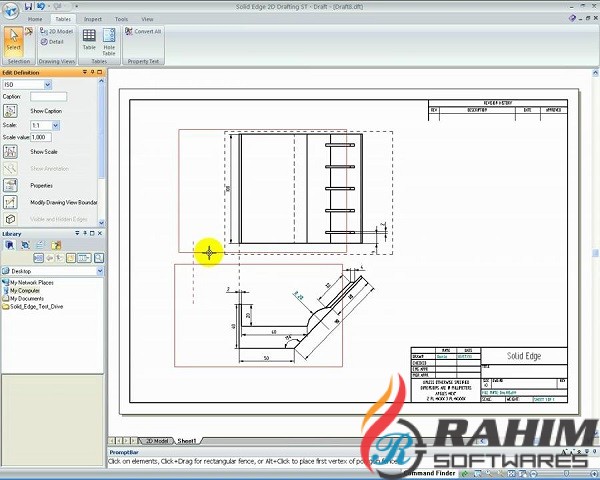Click the Fit icon in status bar

(x=511, y=474)
